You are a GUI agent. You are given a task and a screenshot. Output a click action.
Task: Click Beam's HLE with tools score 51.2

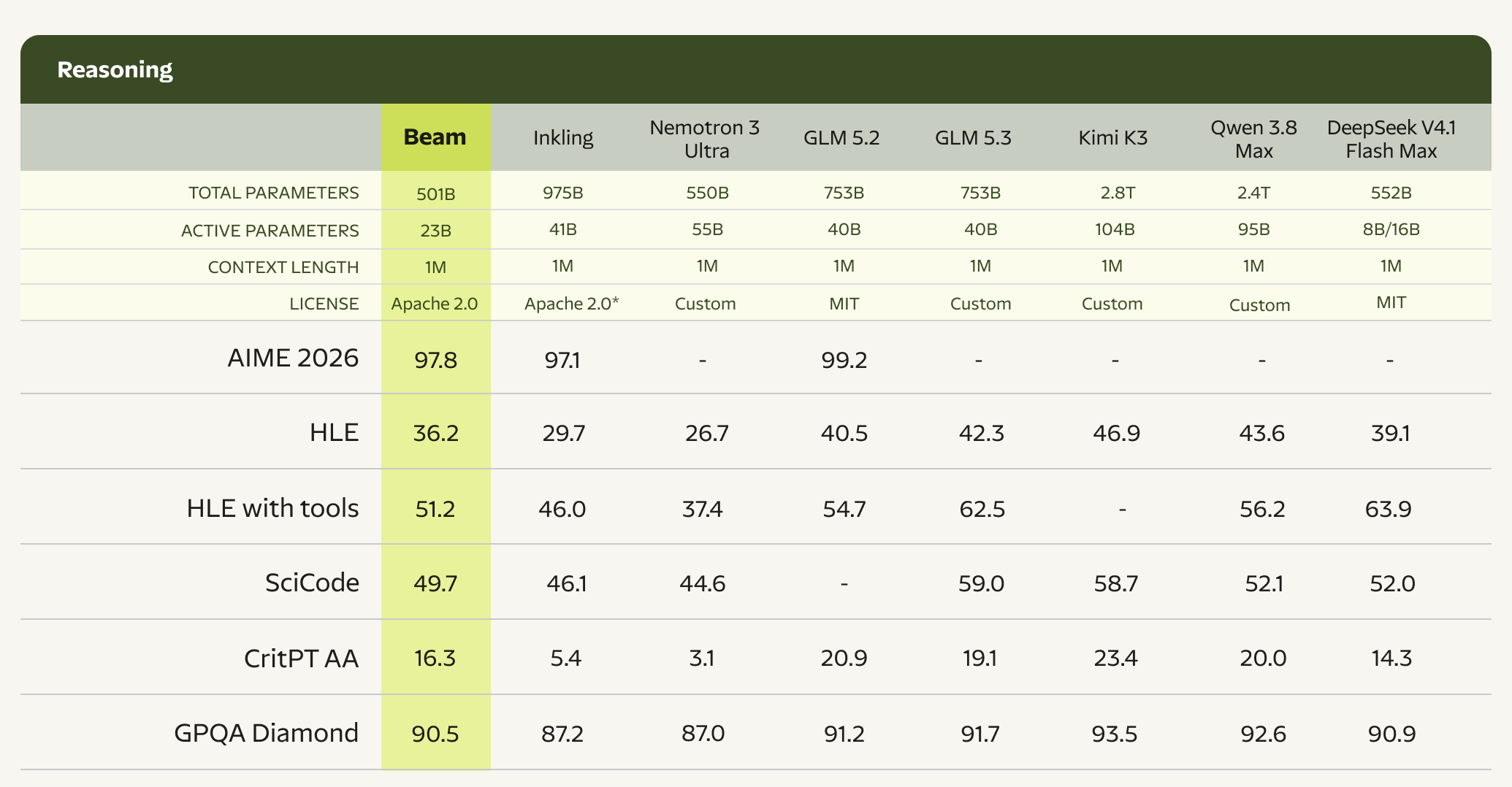[435, 509]
